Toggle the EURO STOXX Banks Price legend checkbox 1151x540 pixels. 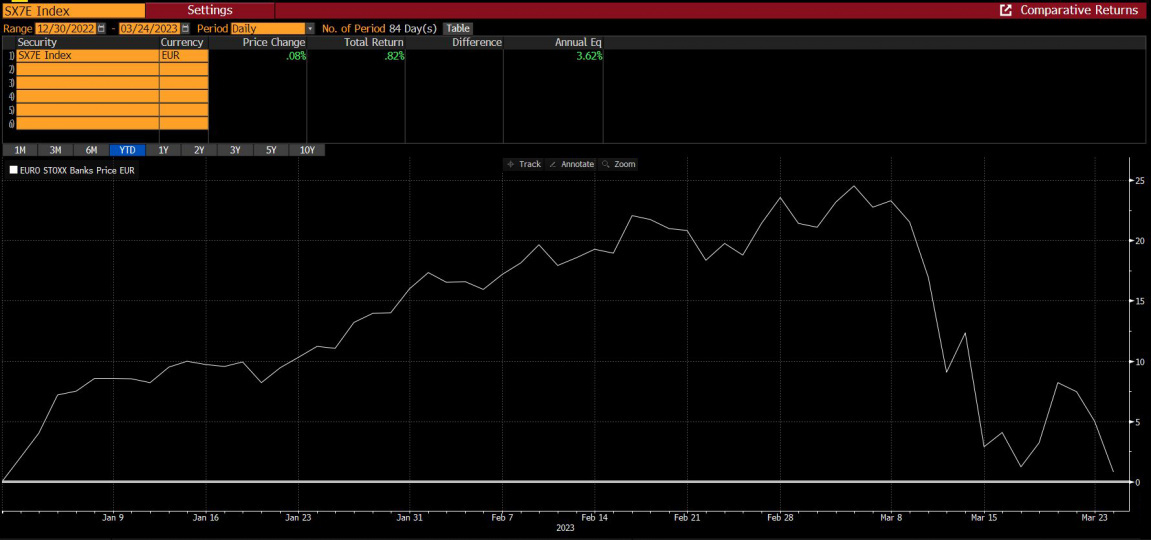pyautogui.click(x=13, y=170)
